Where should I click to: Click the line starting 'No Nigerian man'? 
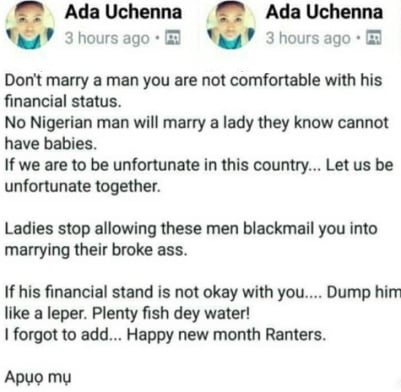tap(197, 123)
